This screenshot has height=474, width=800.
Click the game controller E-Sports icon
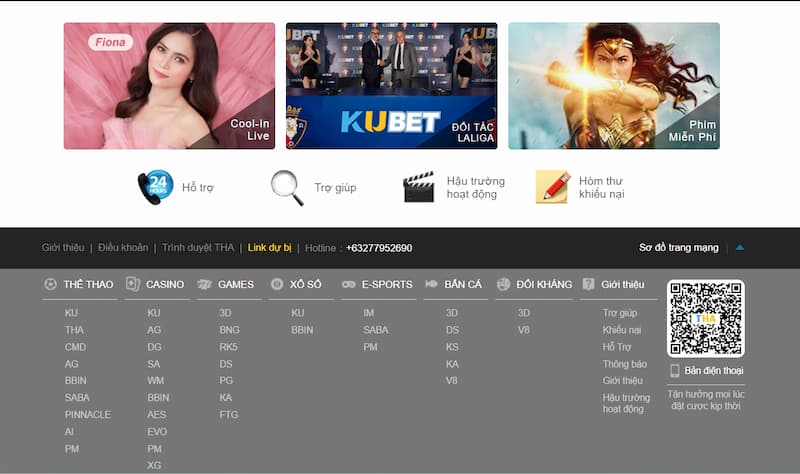coord(349,284)
